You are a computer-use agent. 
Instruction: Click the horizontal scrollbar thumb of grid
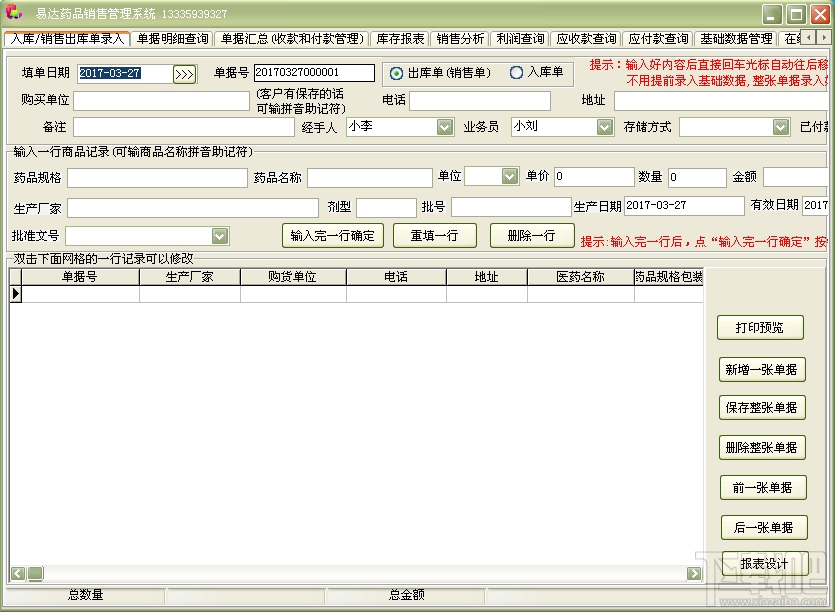36,573
